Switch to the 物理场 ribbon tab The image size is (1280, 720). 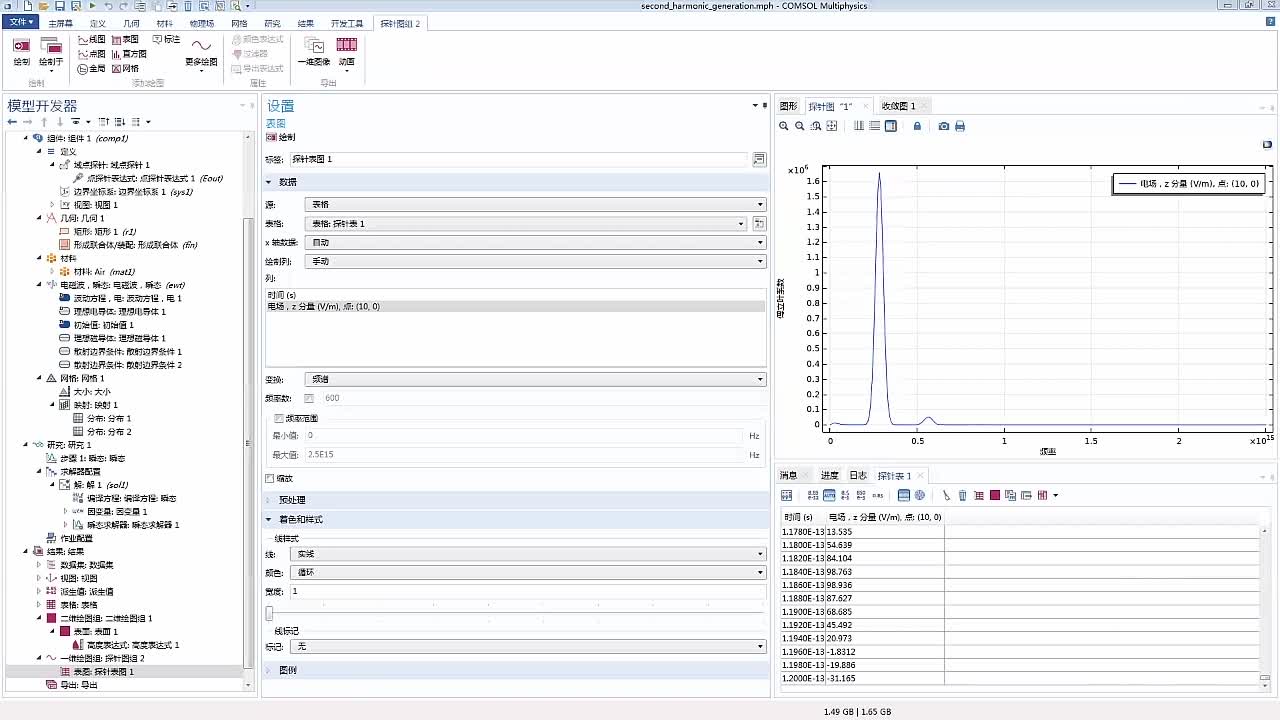click(202, 23)
